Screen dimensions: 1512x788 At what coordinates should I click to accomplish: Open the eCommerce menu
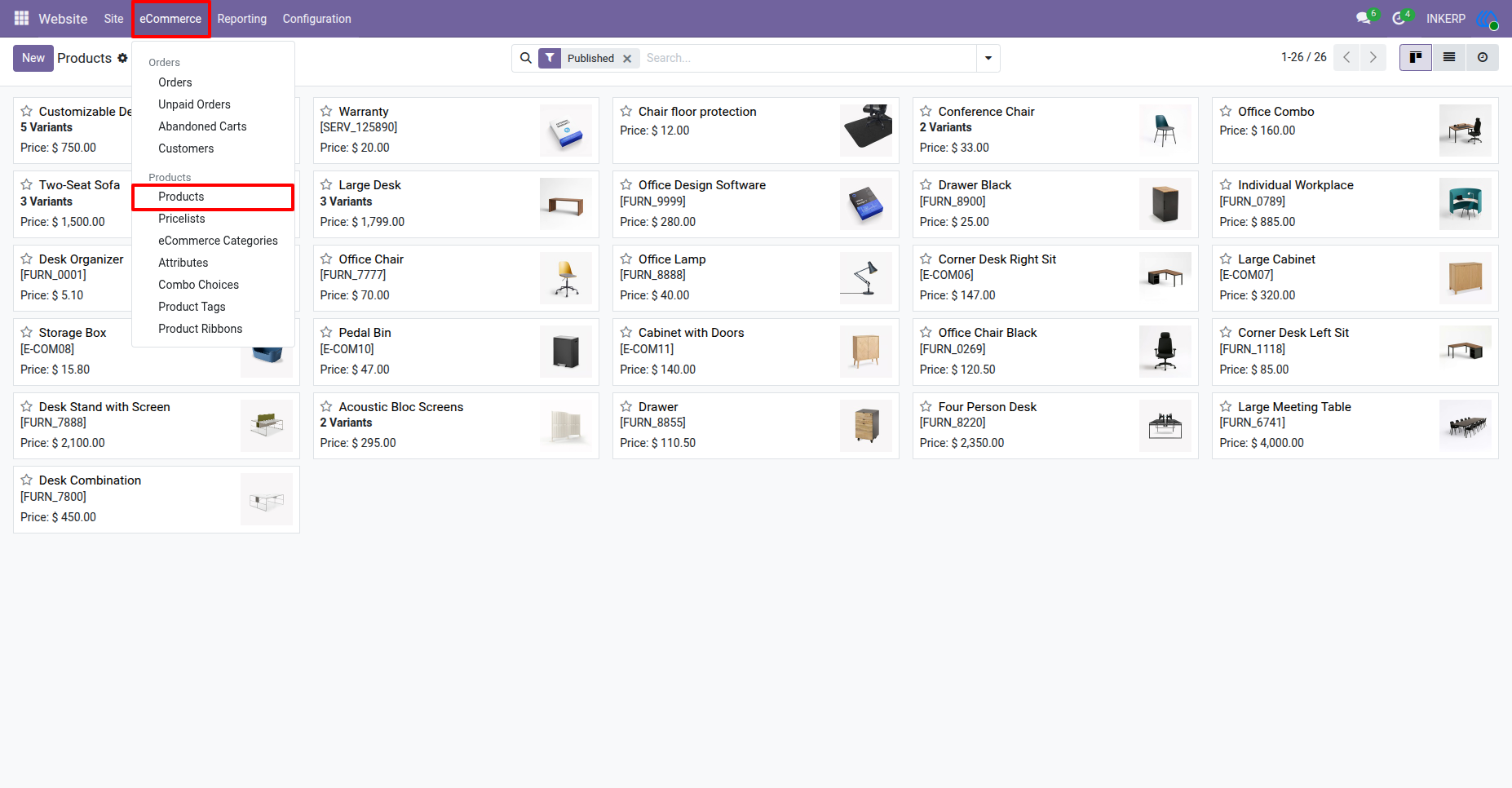click(170, 19)
